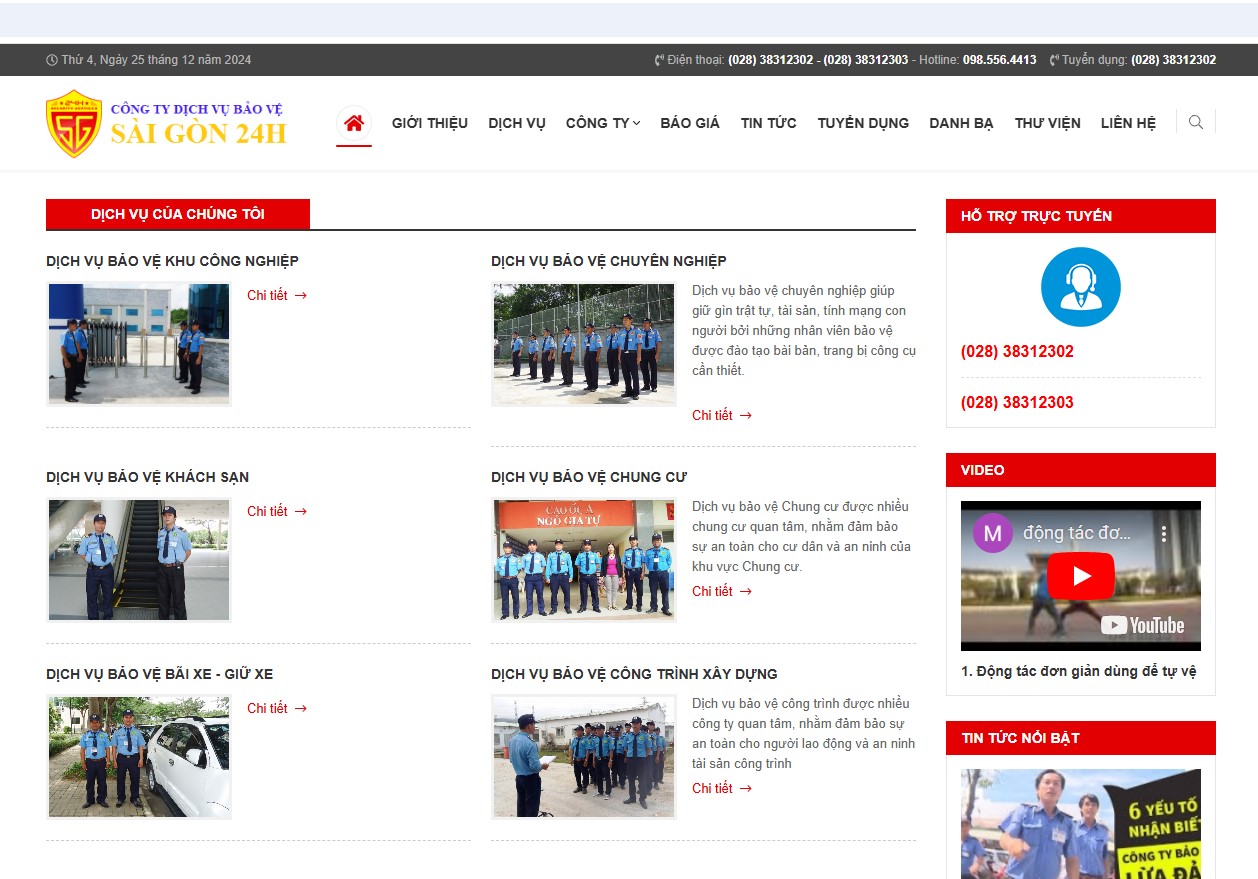Select Tuyển Dụng in navigation
This screenshot has height=879, width=1258.
(862, 123)
